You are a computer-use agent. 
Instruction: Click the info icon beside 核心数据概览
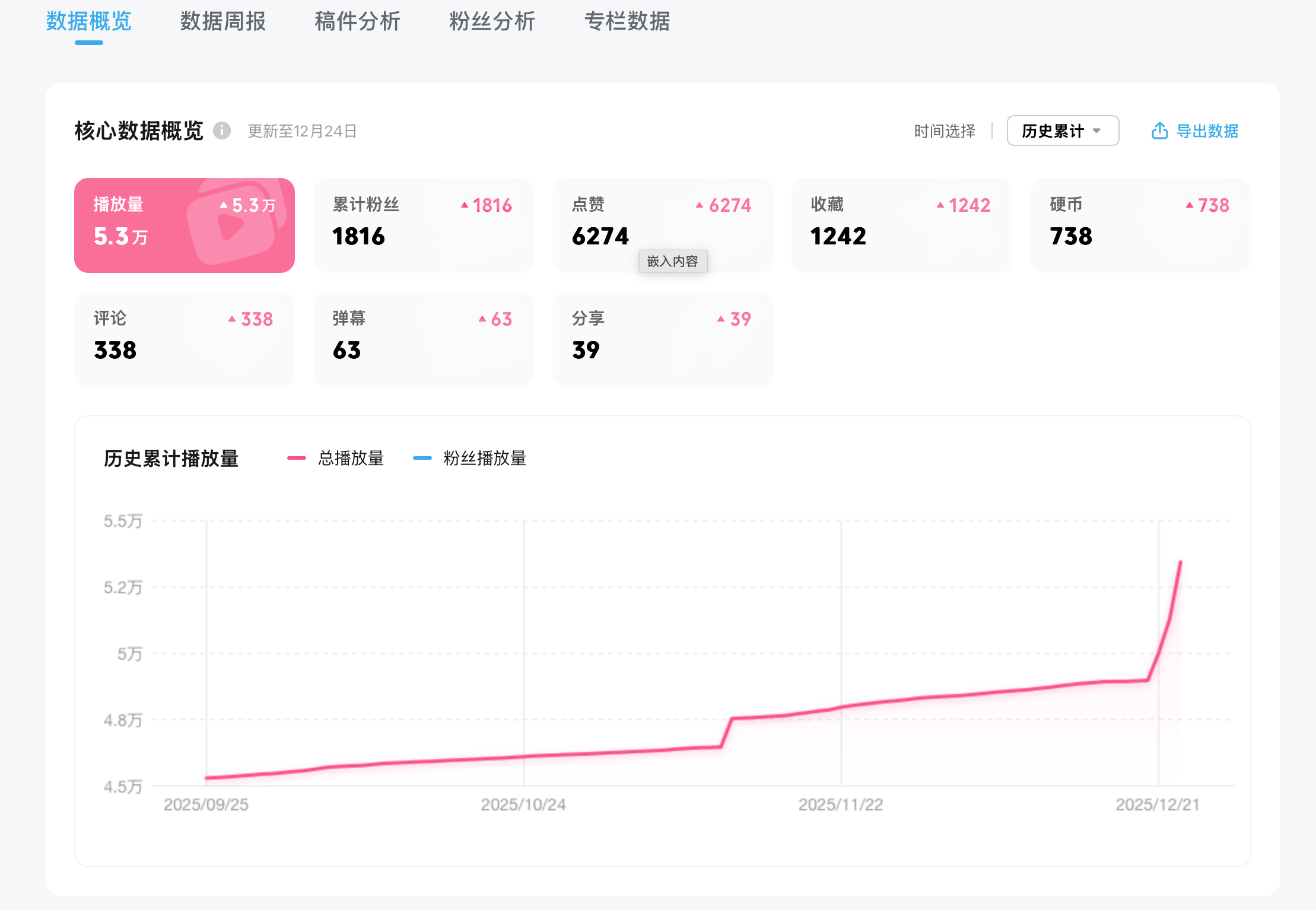222,131
